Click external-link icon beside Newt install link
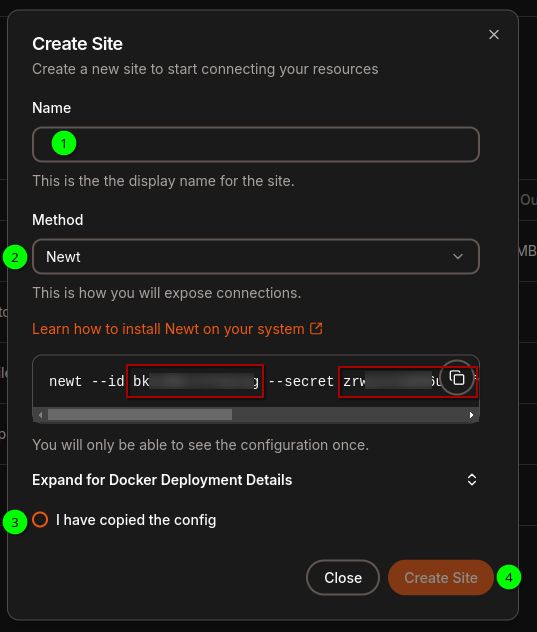537x632 pixels. 316,328
